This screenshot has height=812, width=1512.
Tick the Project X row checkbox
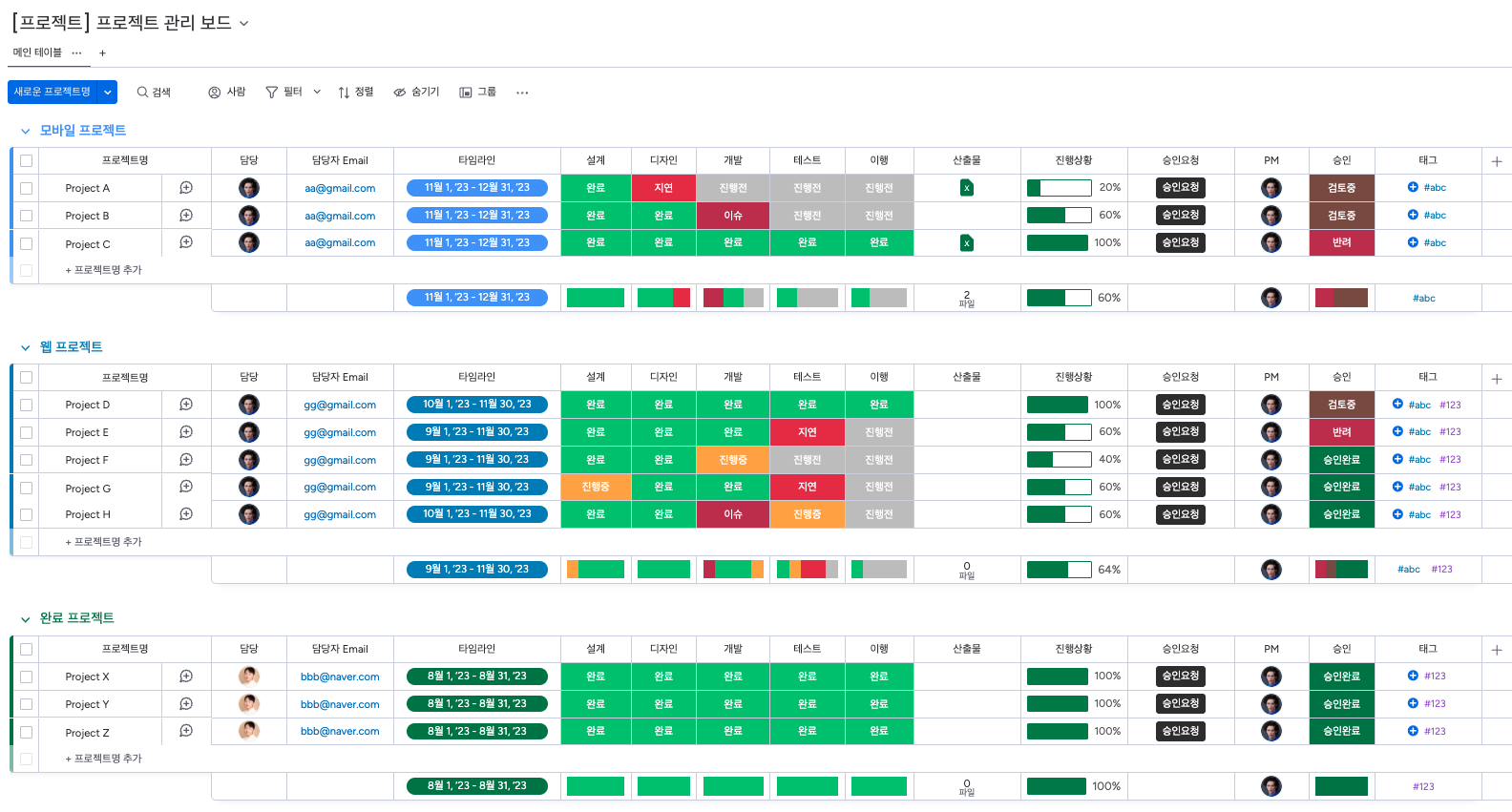pos(26,677)
